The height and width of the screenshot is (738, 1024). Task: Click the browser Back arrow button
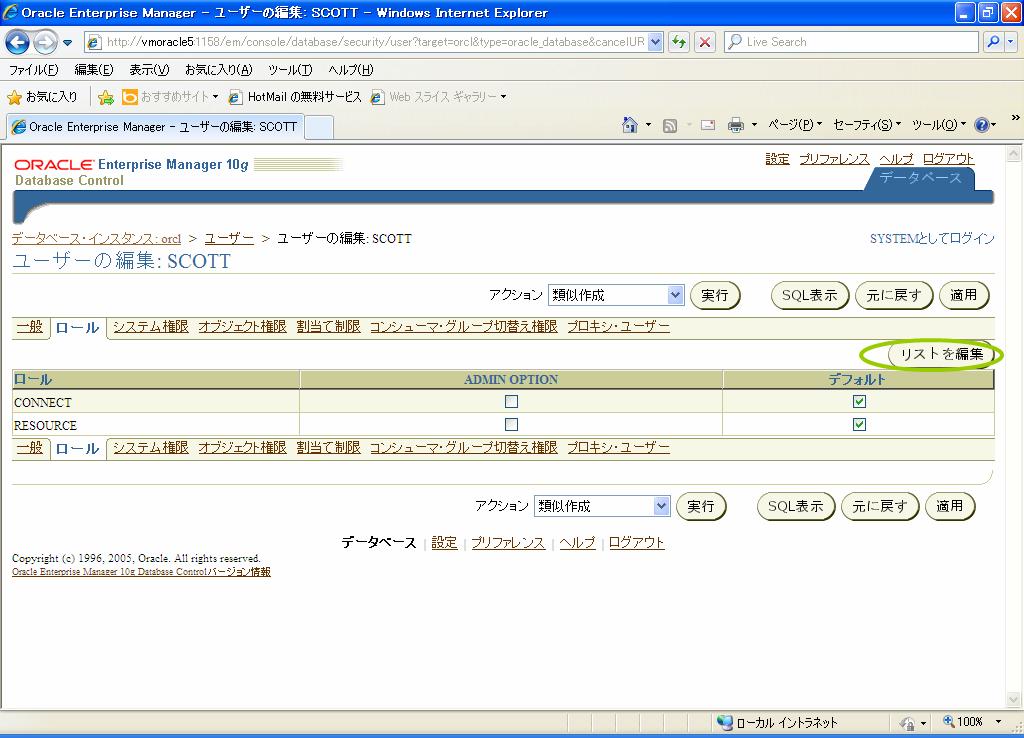[18, 42]
